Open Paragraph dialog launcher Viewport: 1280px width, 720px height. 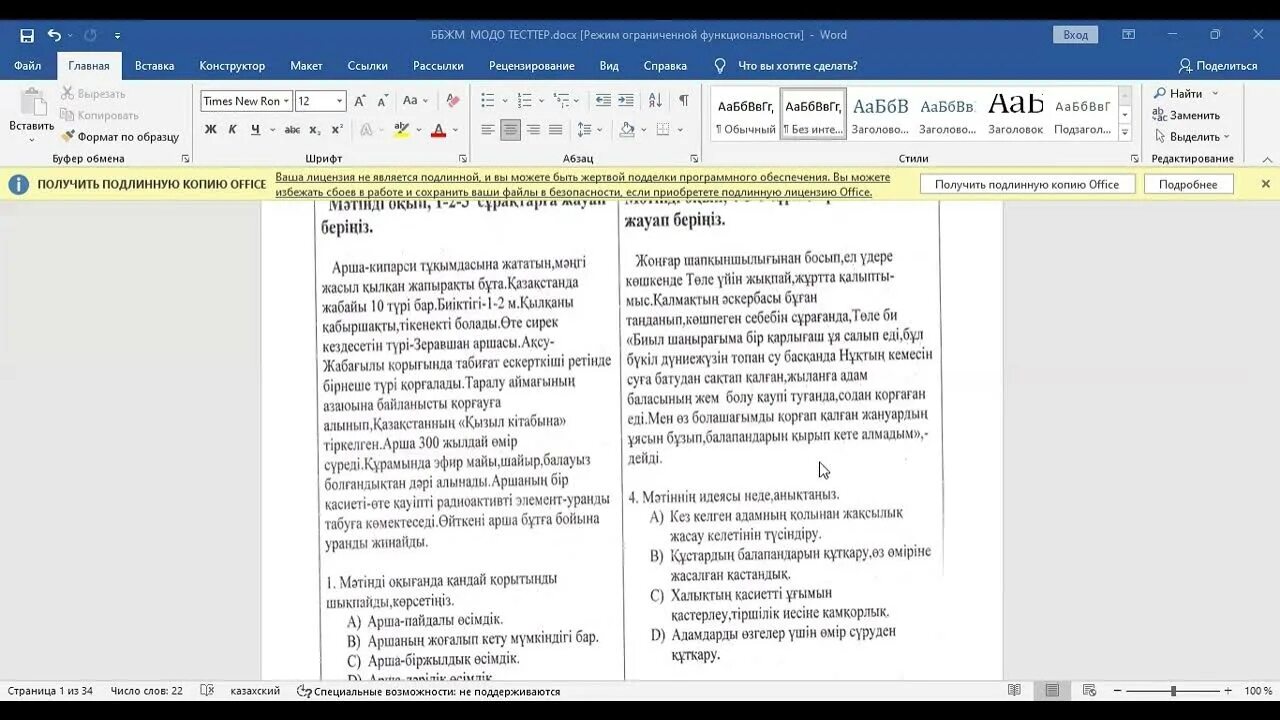click(694, 159)
